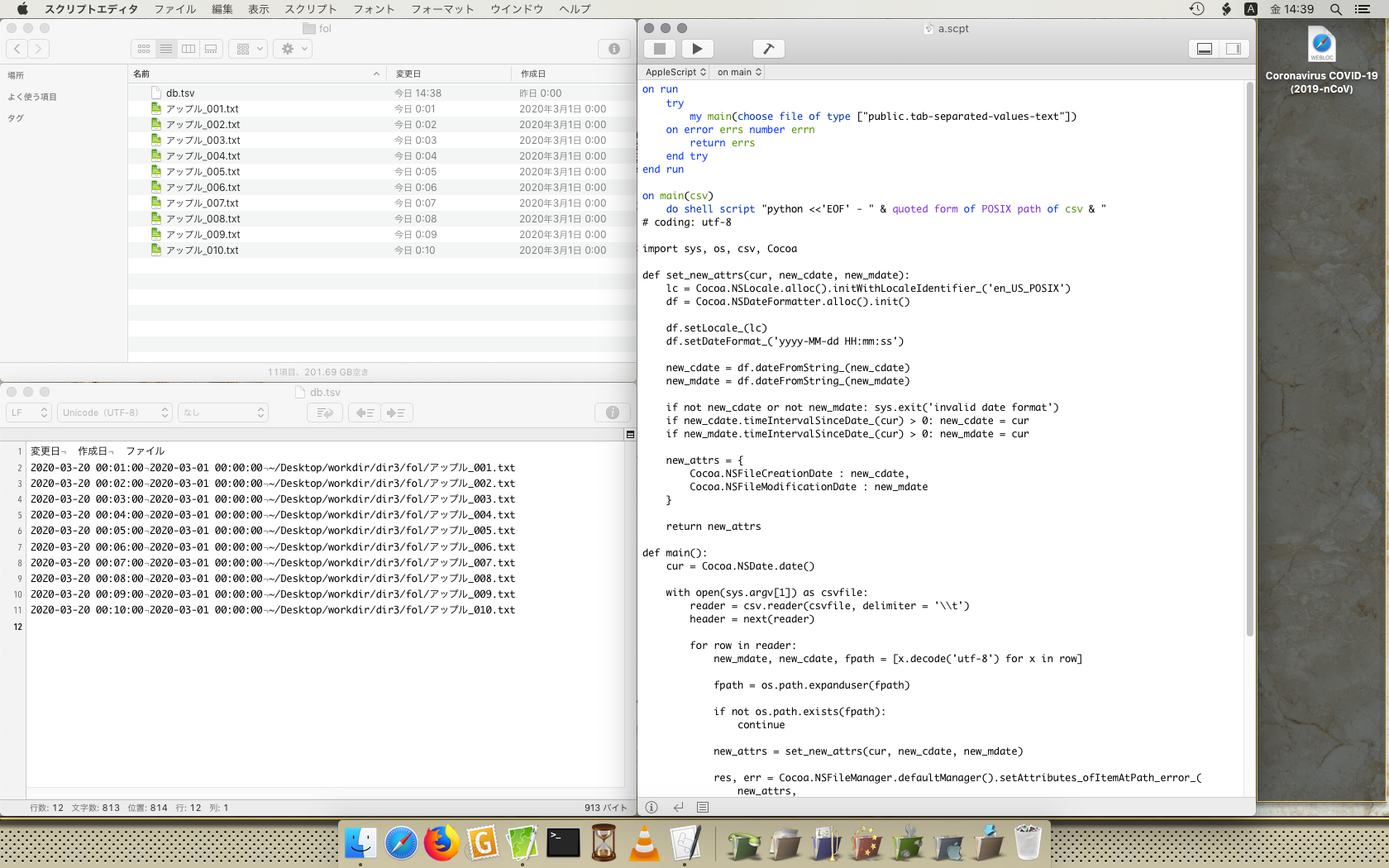Toggle line wrap in db.tsv editor
Image resolution: width=1389 pixels, height=868 pixels.
pyautogui.click(x=324, y=413)
